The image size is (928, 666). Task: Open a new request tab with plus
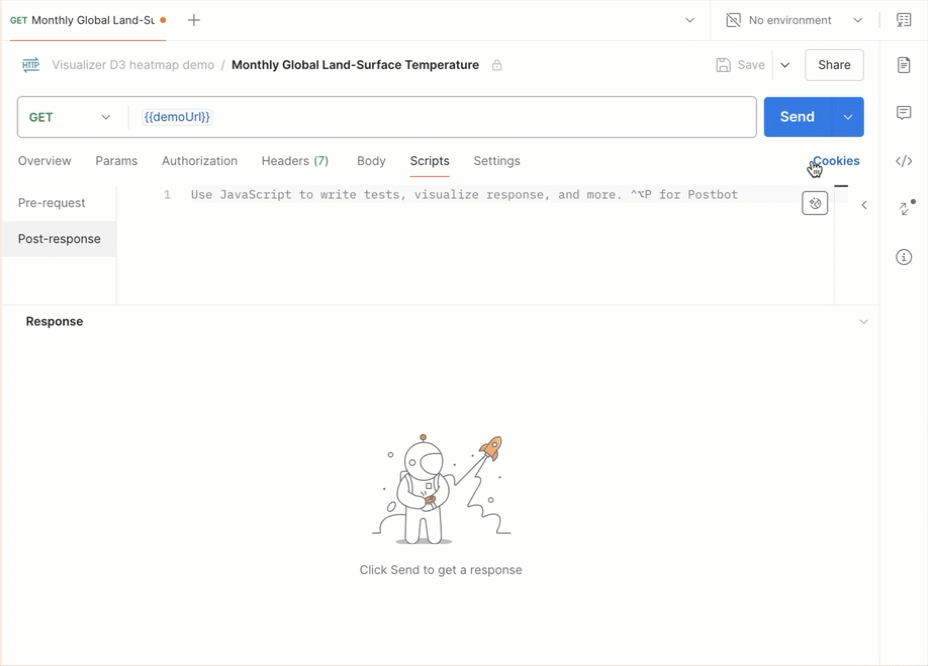tap(193, 19)
